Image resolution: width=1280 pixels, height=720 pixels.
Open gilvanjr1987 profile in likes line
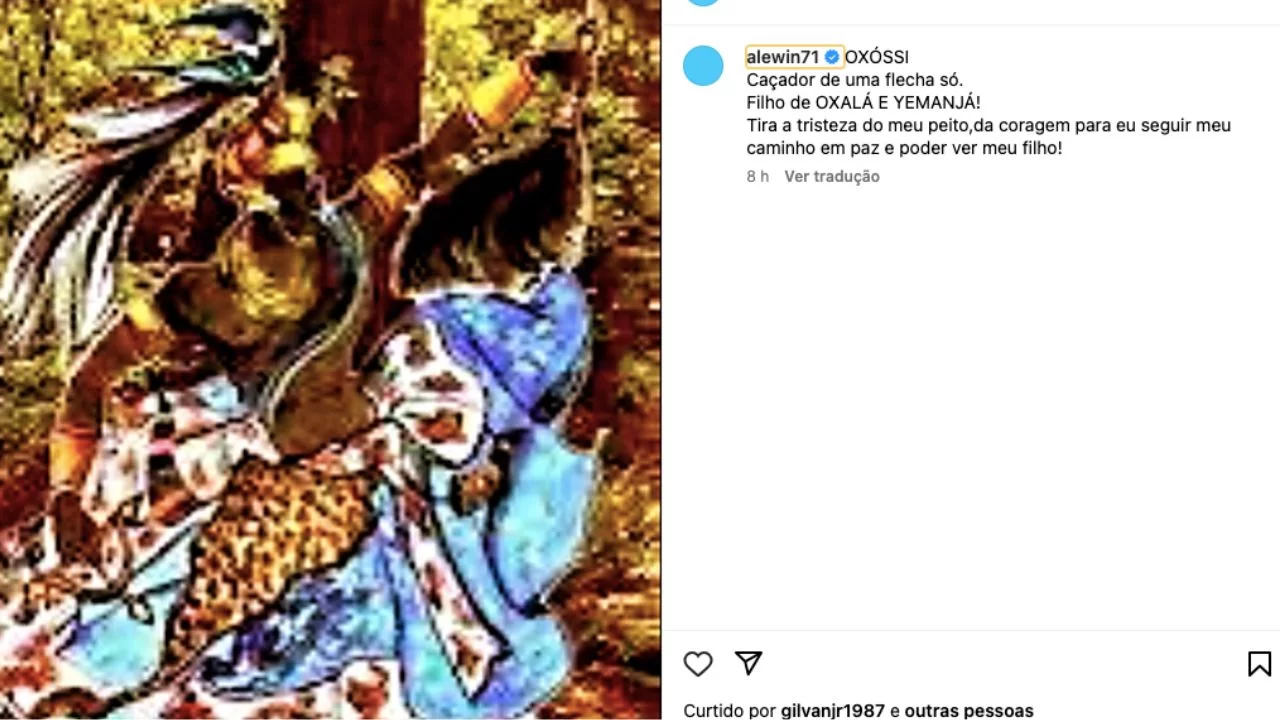tap(833, 711)
